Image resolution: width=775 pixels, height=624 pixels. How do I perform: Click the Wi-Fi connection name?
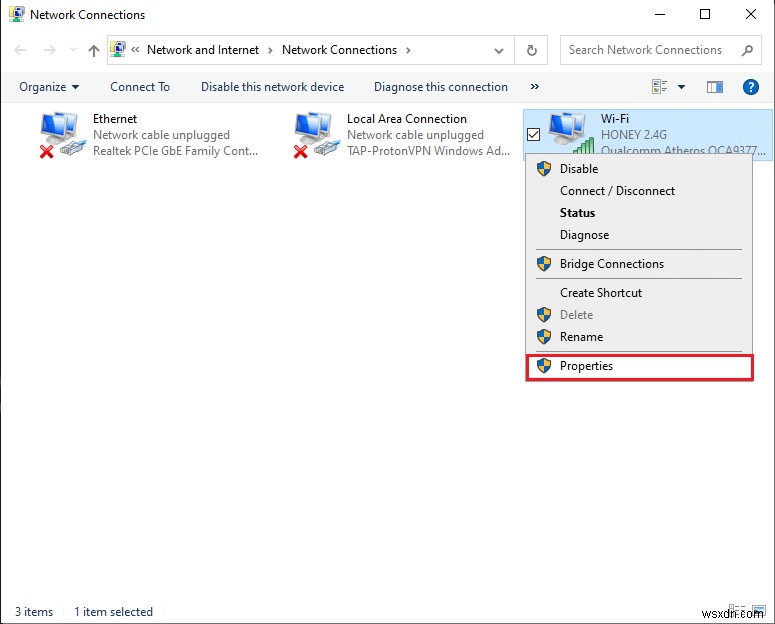tap(614, 119)
